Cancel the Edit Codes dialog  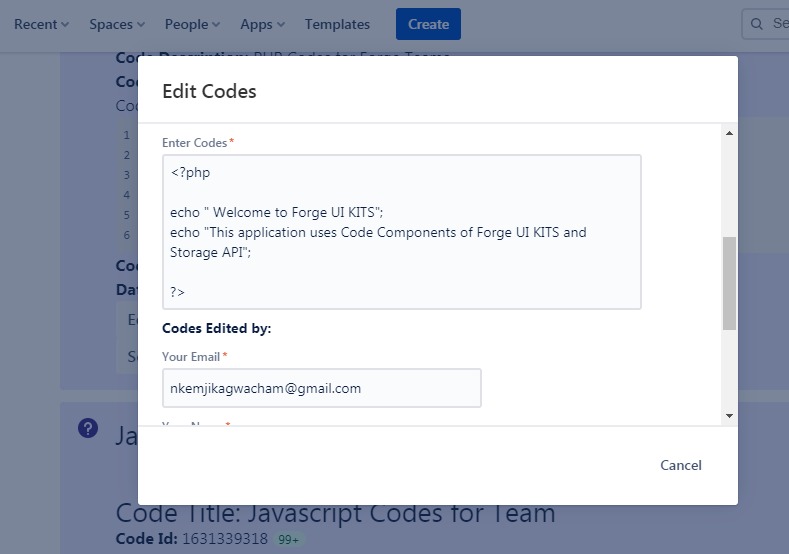click(681, 465)
